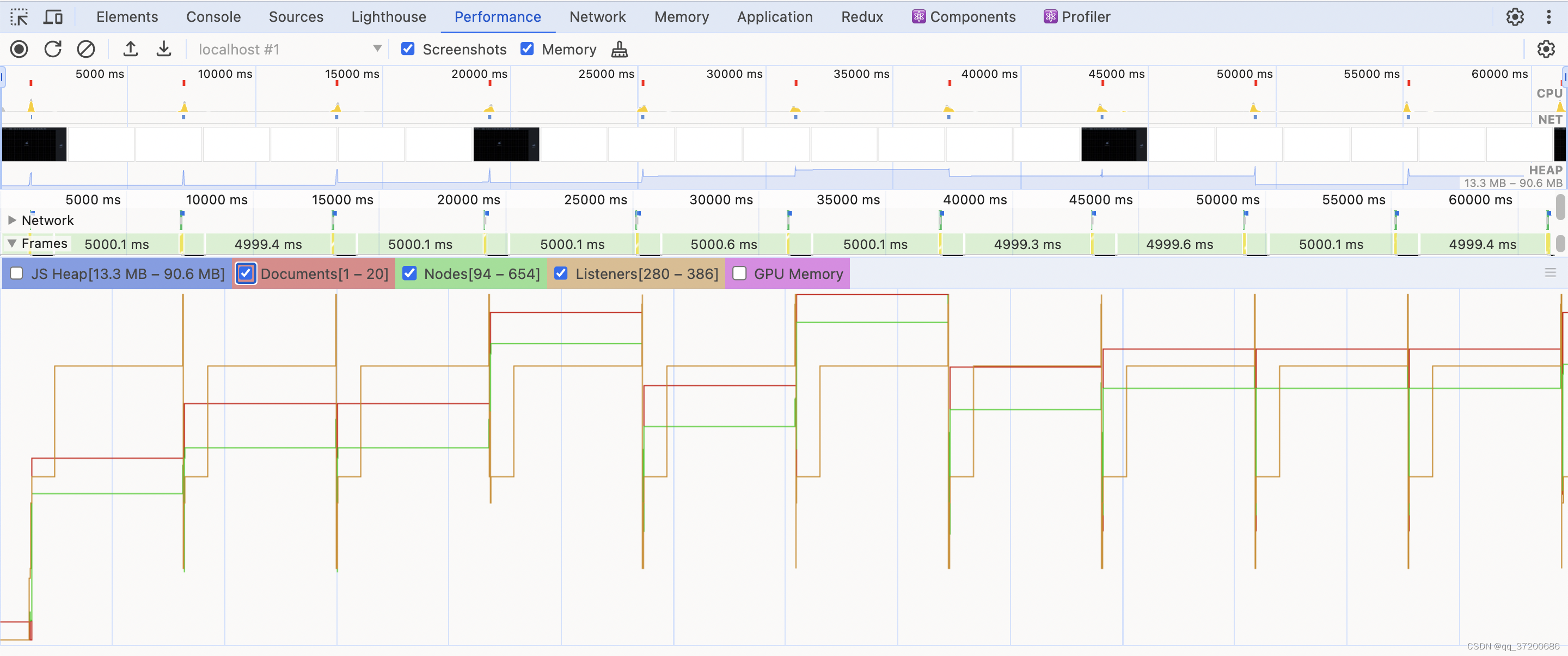Viewport: 1568px width, 656px height.
Task: Click the collect garbage broom icon
Action: [x=619, y=50]
